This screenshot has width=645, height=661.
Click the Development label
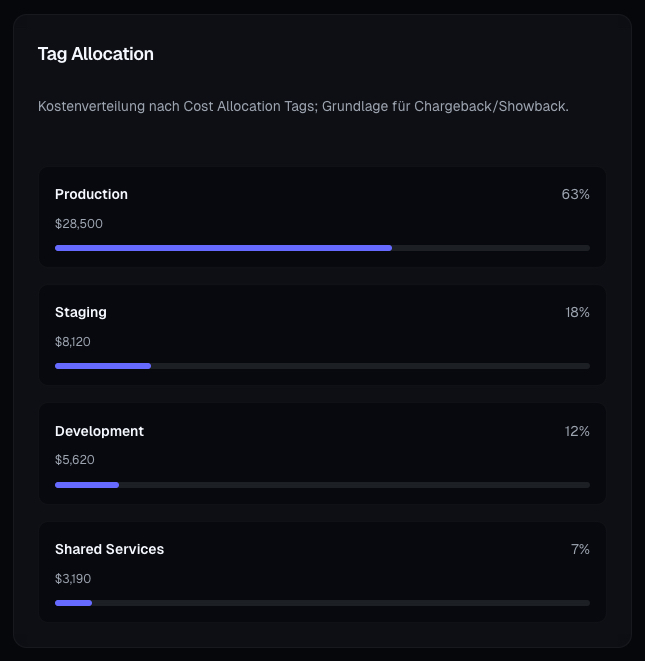click(x=99, y=431)
